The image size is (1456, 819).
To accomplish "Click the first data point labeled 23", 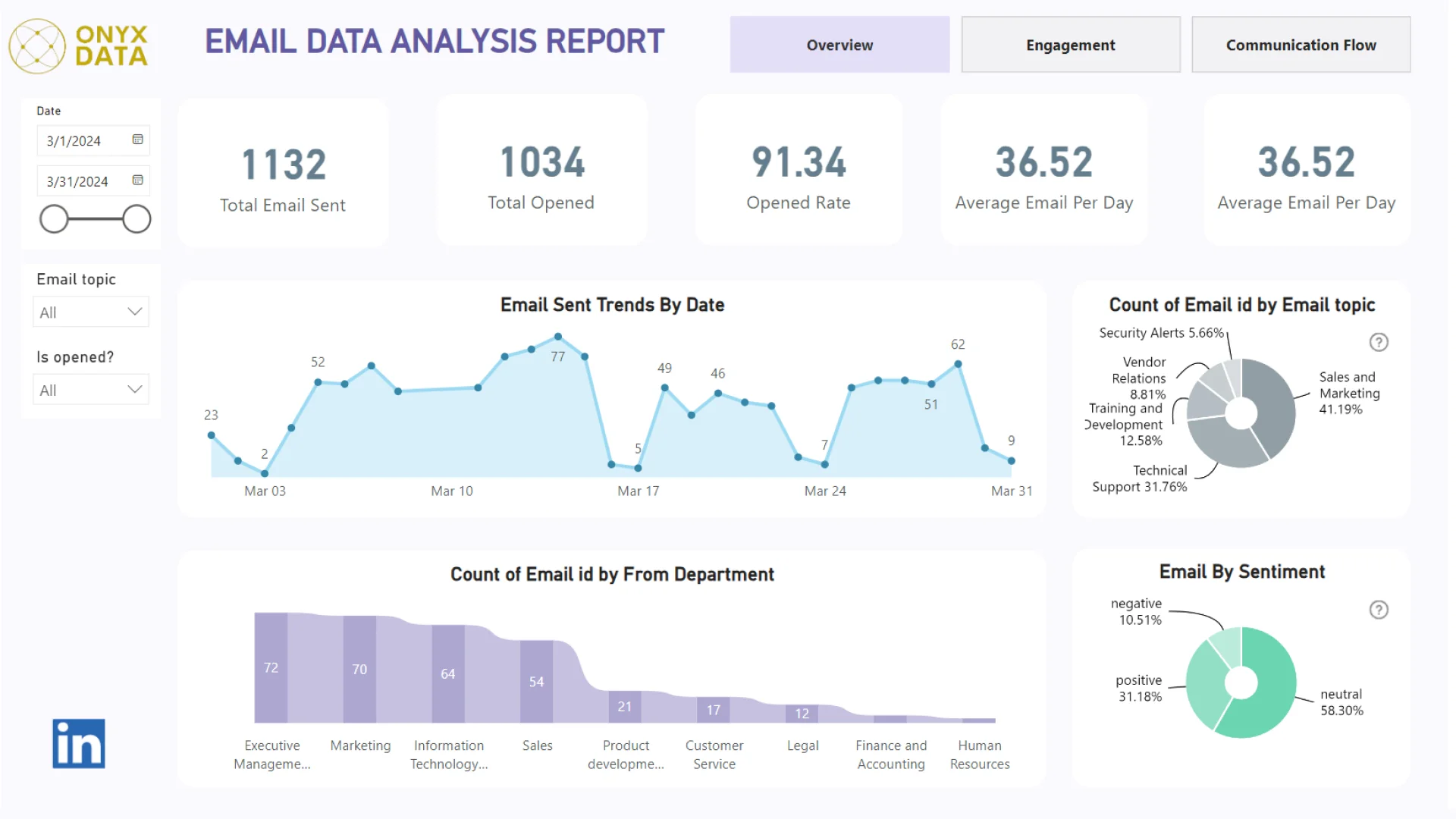I will click(x=212, y=435).
